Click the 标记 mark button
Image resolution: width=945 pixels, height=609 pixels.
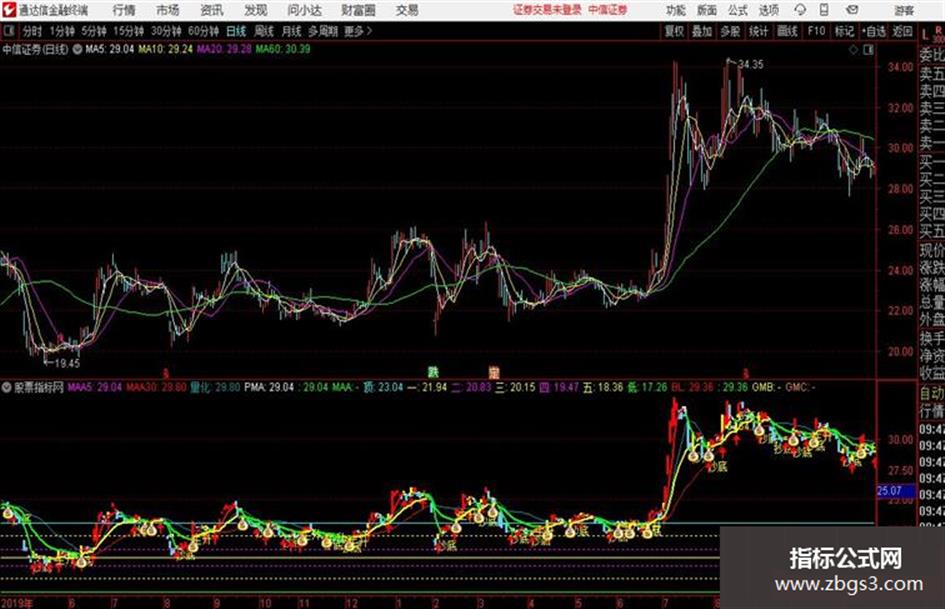(844, 31)
